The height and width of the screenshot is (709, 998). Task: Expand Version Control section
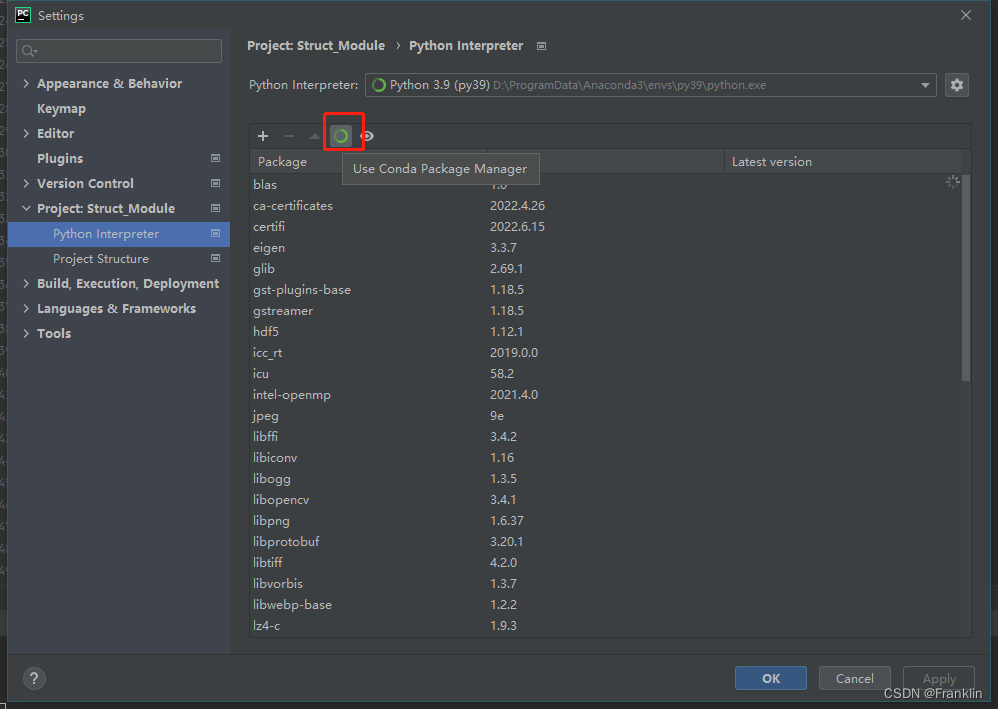(26, 183)
